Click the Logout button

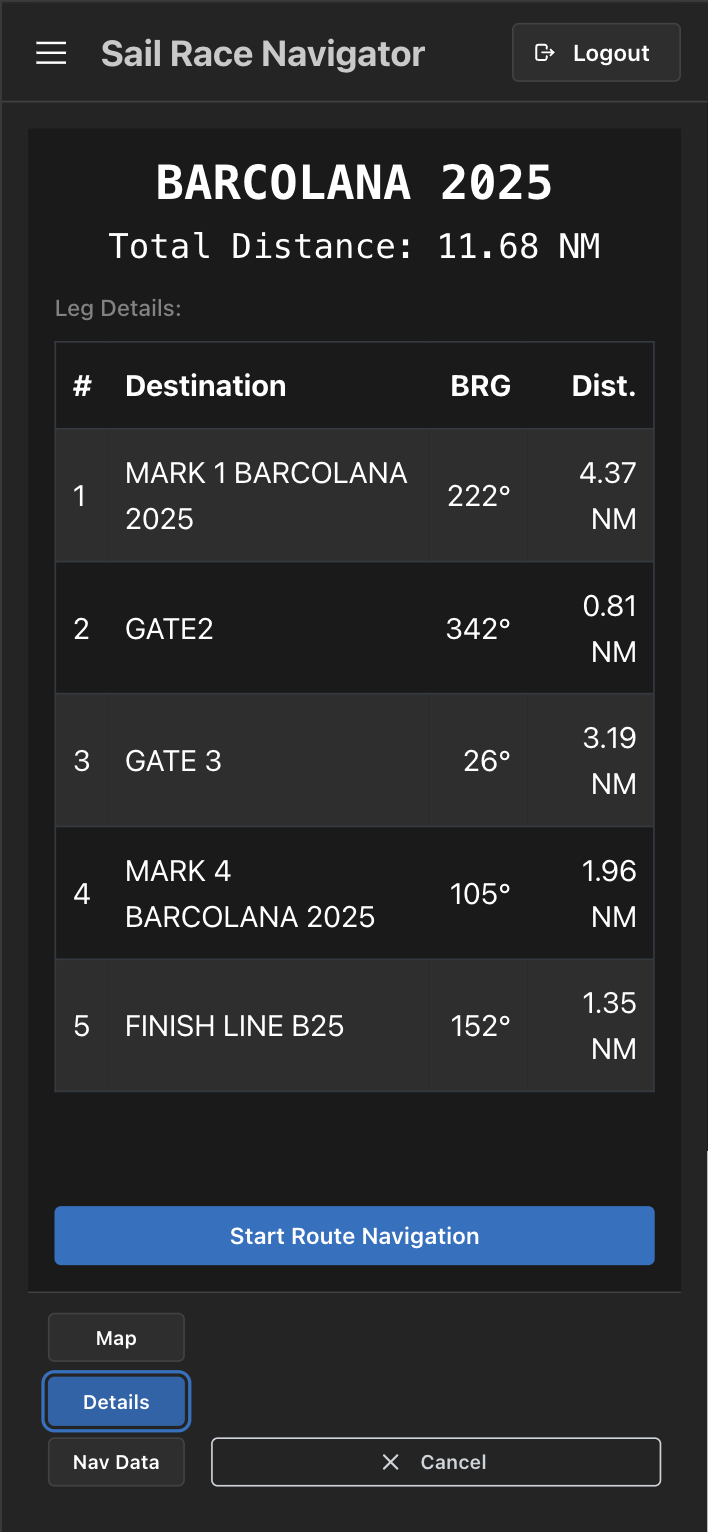(596, 53)
